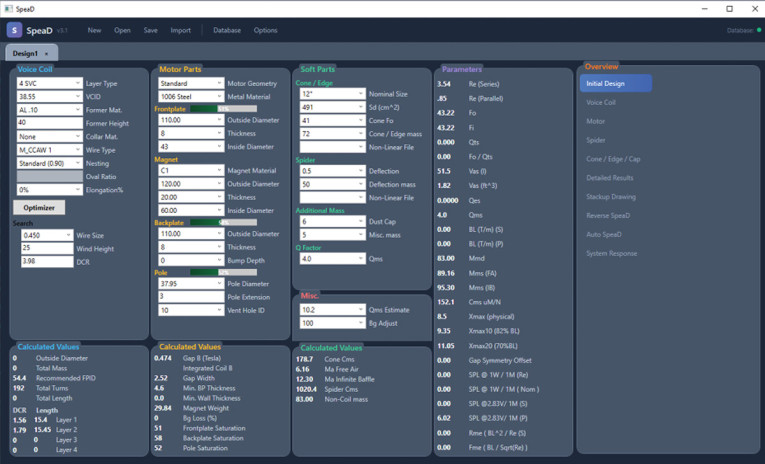Viewport: 765px width, 464px height.
Task: Open the Stackup Drawing view
Action: [x=611, y=197]
